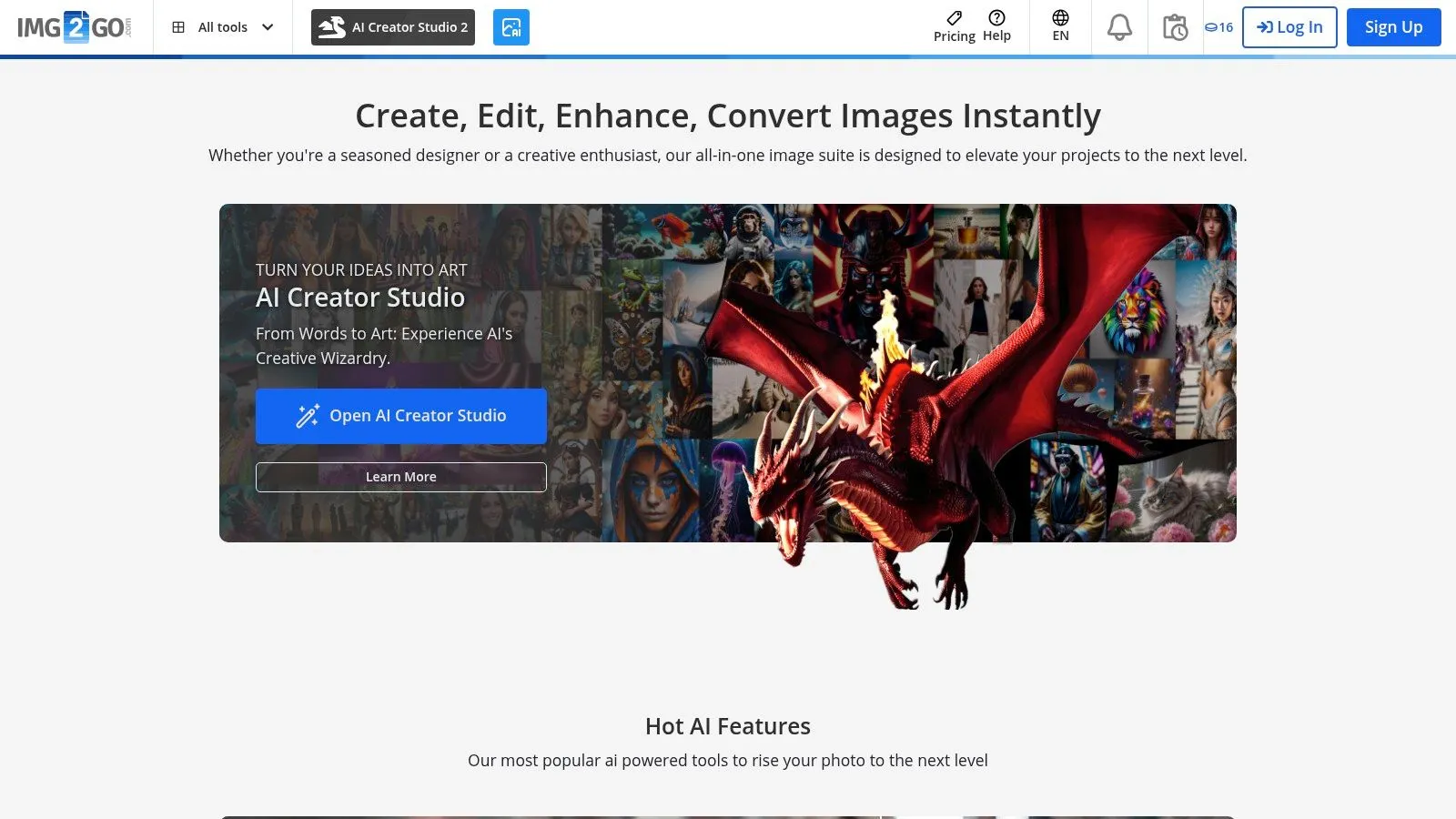
Task: Click the notification bell icon
Action: pos(1118,26)
